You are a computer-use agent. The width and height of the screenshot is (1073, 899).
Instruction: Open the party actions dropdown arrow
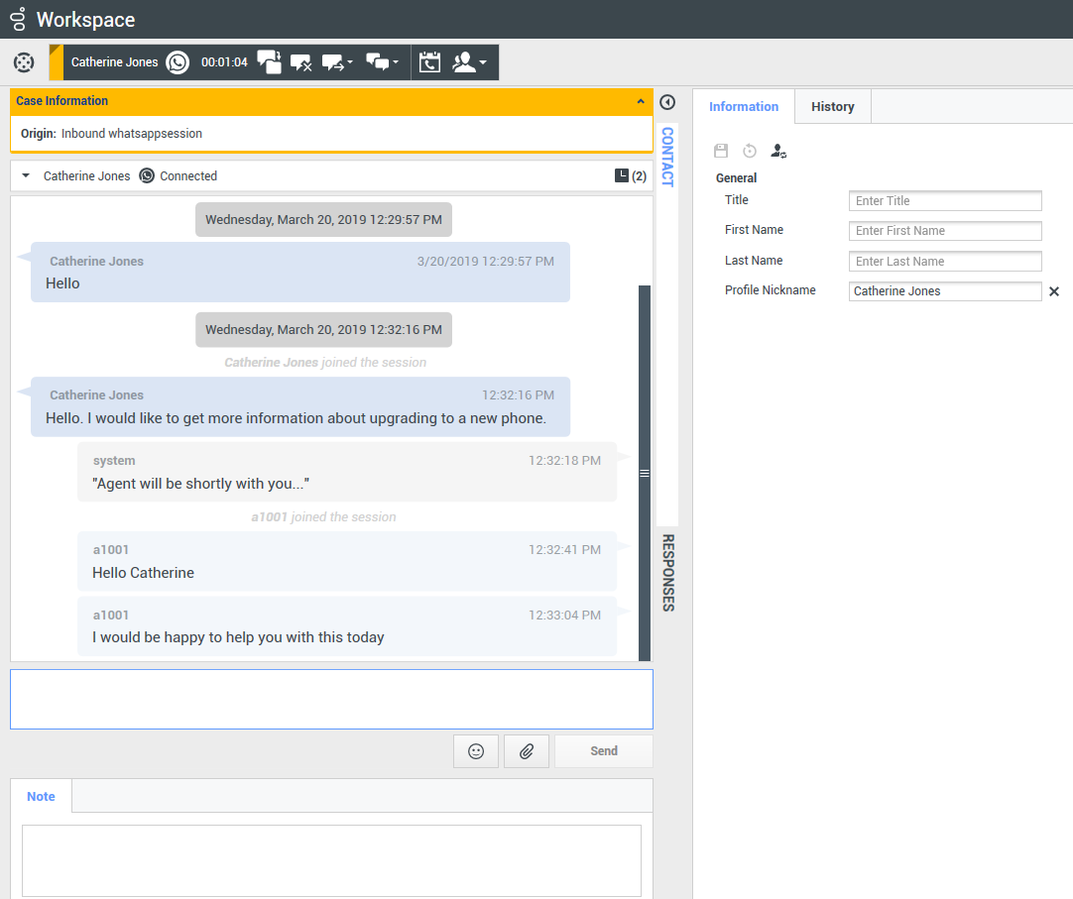click(483, 62)
